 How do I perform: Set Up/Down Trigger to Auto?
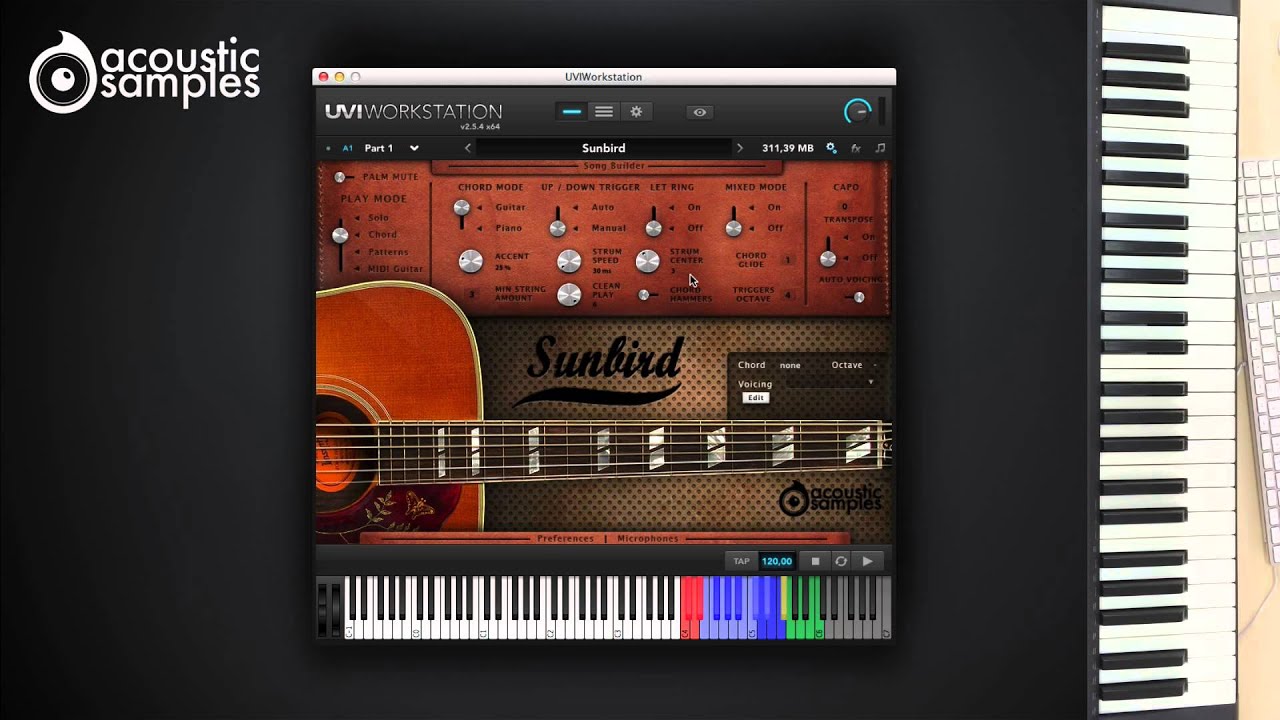(x=603, y=207)
